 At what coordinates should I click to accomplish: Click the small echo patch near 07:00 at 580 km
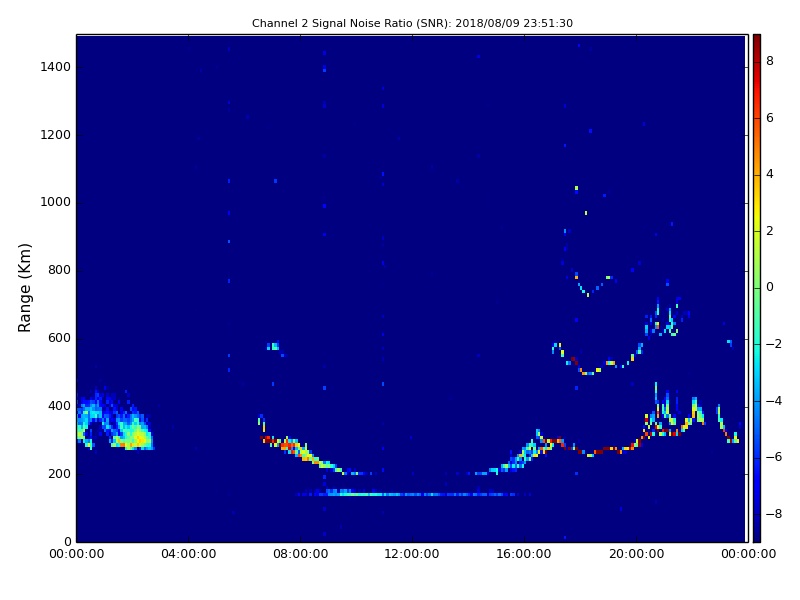click(x=274, y=347)
